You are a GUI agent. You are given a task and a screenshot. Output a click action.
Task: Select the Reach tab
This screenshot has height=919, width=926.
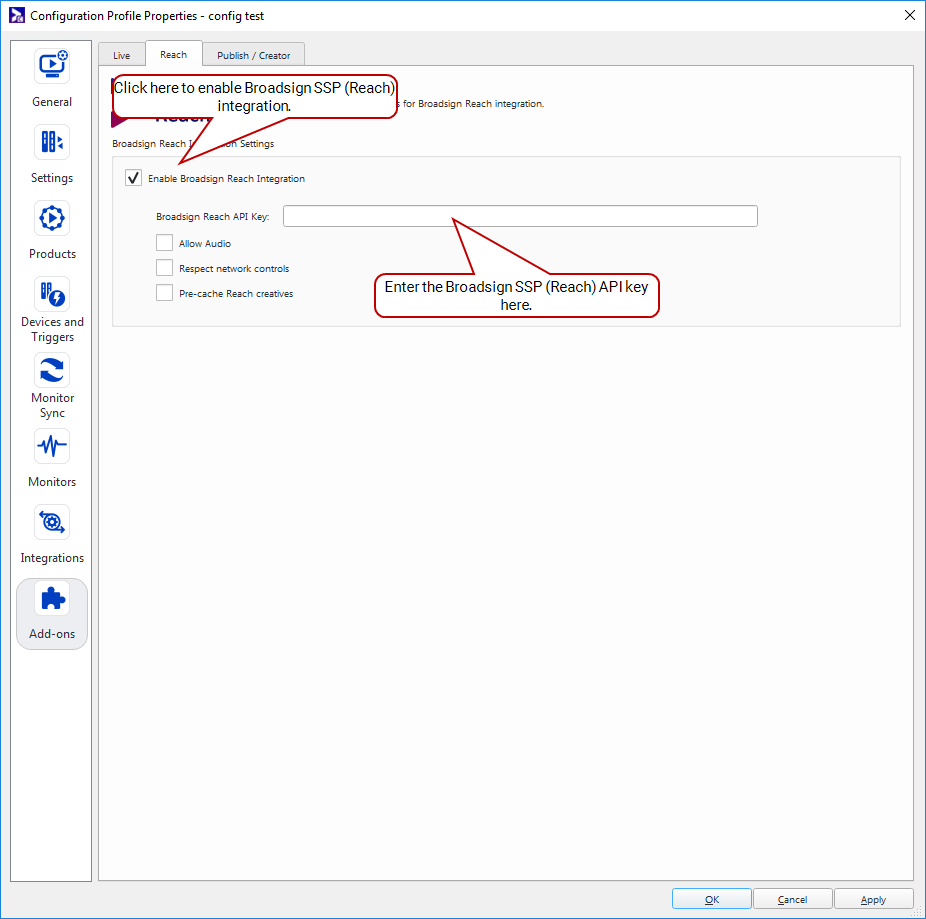point(174,54)
